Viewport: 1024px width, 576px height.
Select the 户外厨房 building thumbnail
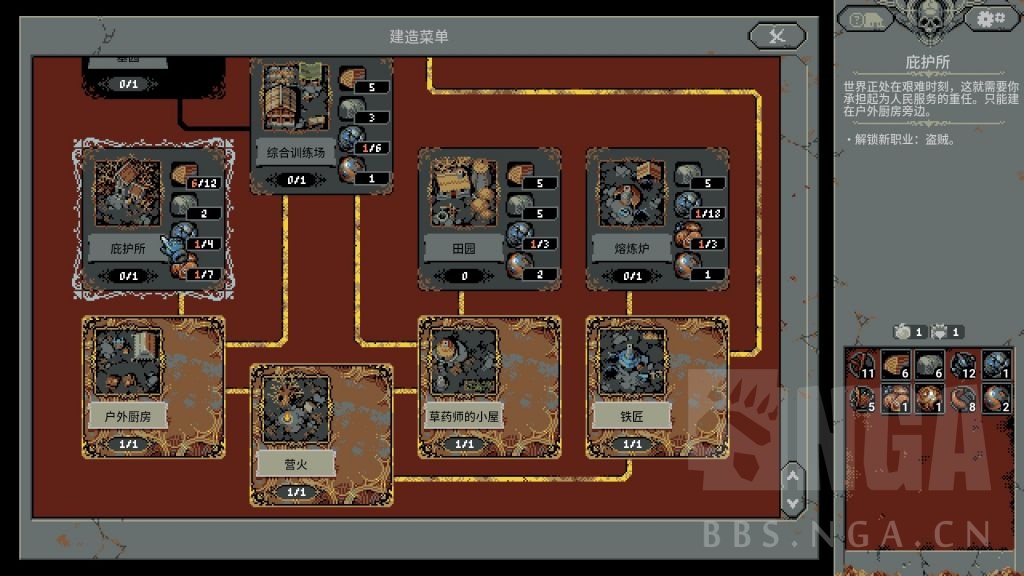[128, 362]
